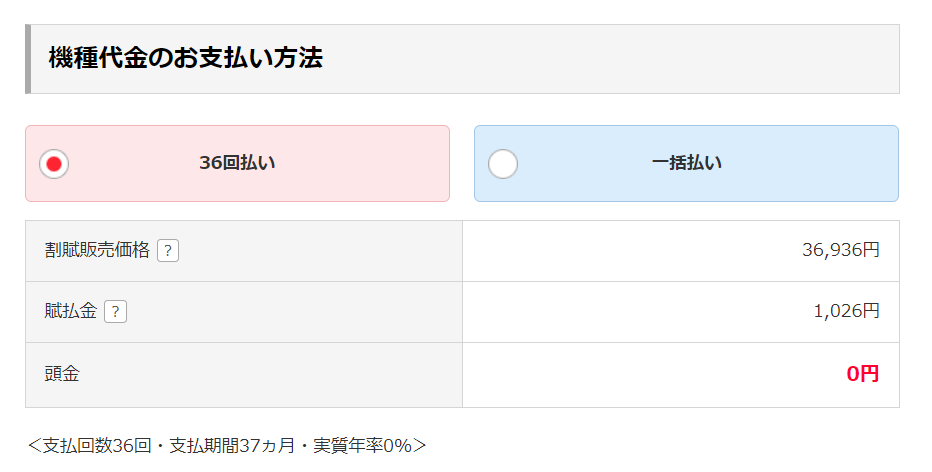Click the 賦払金 row label
This screenshot has height=472, width=932.
click(x=70, y=312)
